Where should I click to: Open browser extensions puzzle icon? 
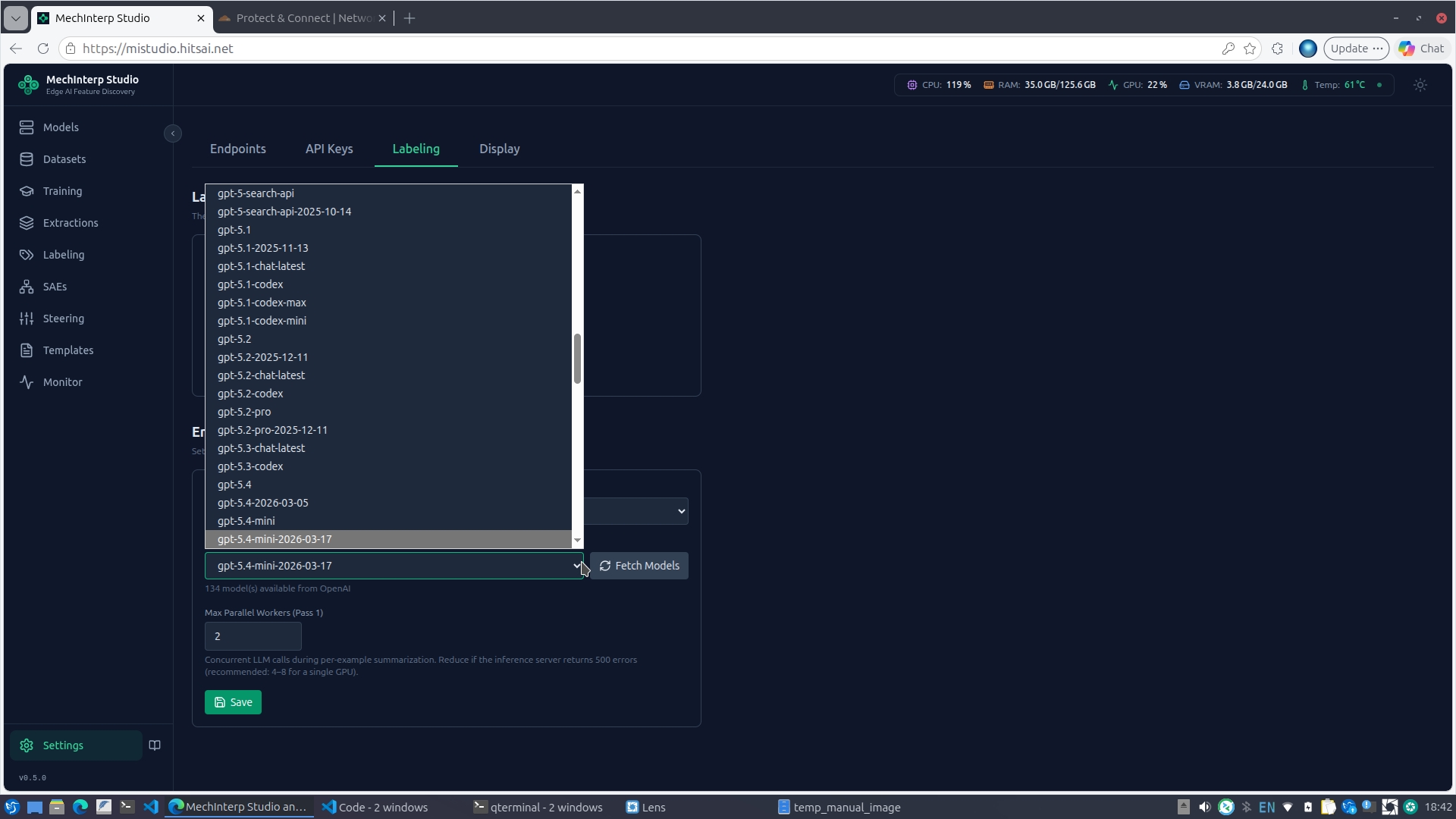pyautogui.click(x=1278, y=49)
